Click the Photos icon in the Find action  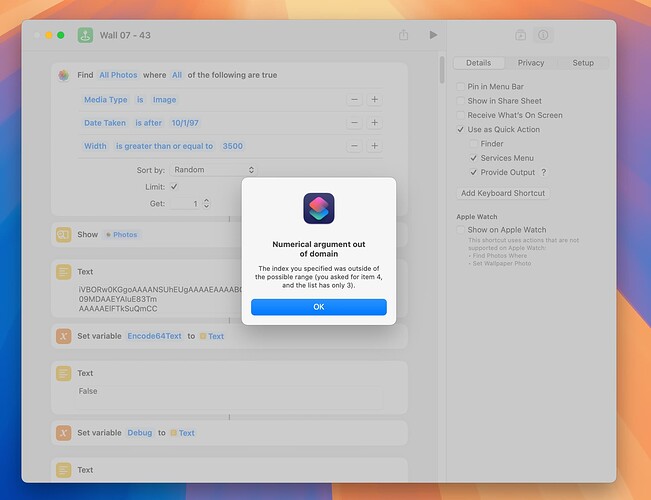tap(64, 75)
